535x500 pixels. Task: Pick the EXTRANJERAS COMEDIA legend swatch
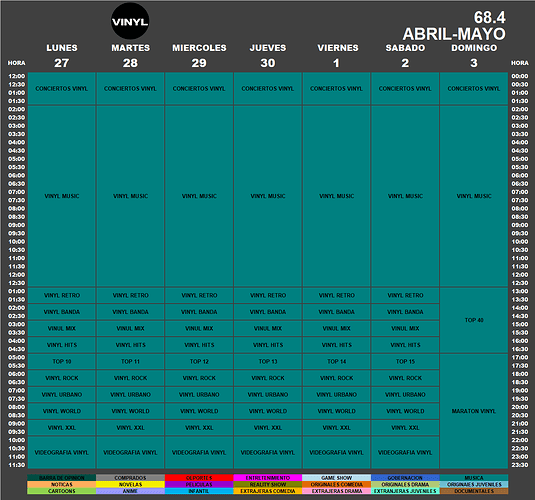click(x=268, y=491)
